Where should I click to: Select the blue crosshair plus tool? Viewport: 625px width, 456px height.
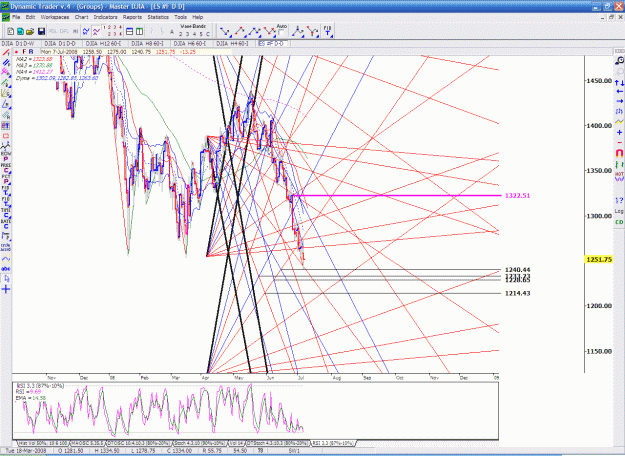point(6,289)
